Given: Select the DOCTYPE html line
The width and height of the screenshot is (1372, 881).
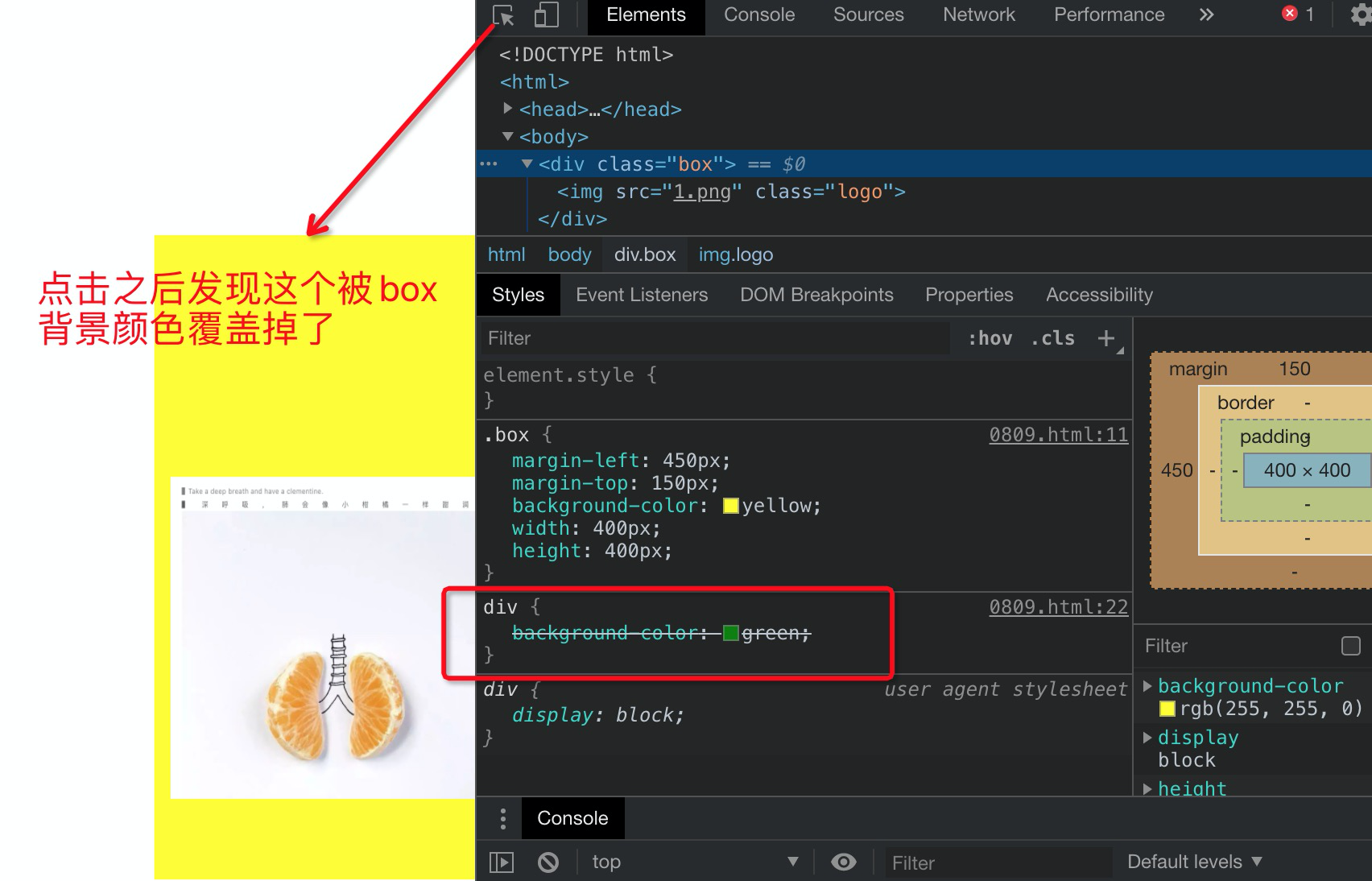Looking at the screenshot, I should [585, 55].
